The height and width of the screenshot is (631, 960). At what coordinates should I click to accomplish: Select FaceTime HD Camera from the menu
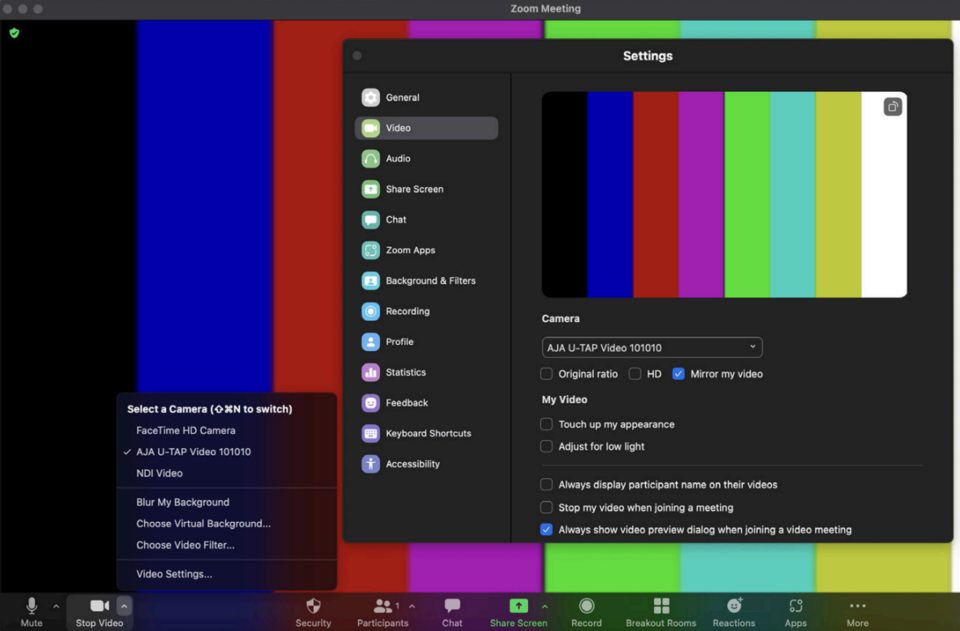186,430
